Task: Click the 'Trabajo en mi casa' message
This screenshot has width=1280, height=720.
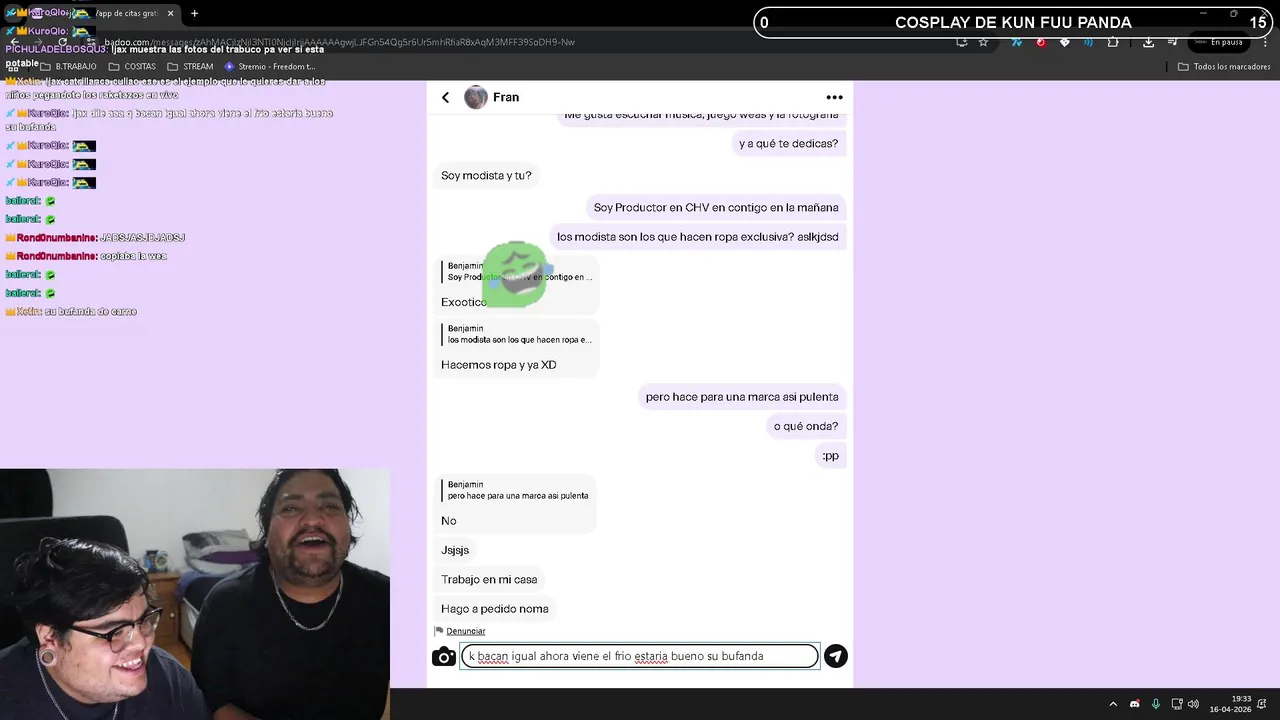Action: pos(489,579)
